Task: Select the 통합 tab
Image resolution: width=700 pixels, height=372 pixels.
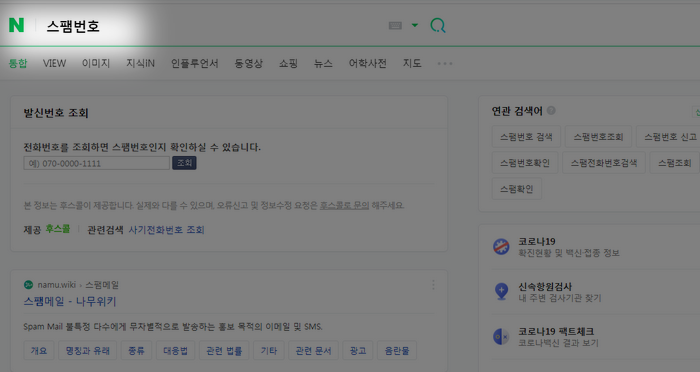Action: tap(18, 63)
